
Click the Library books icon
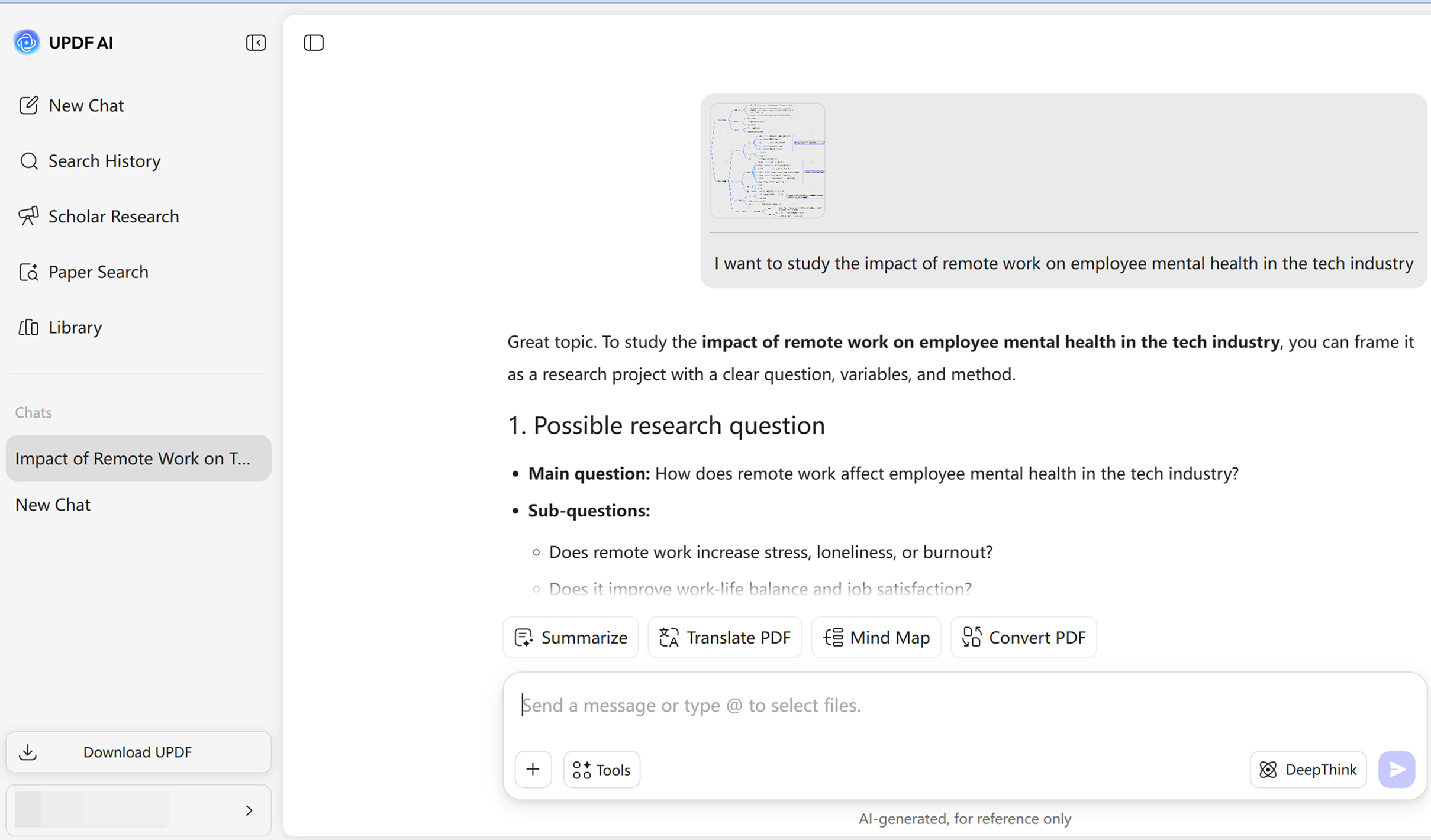tap(28, 327)
